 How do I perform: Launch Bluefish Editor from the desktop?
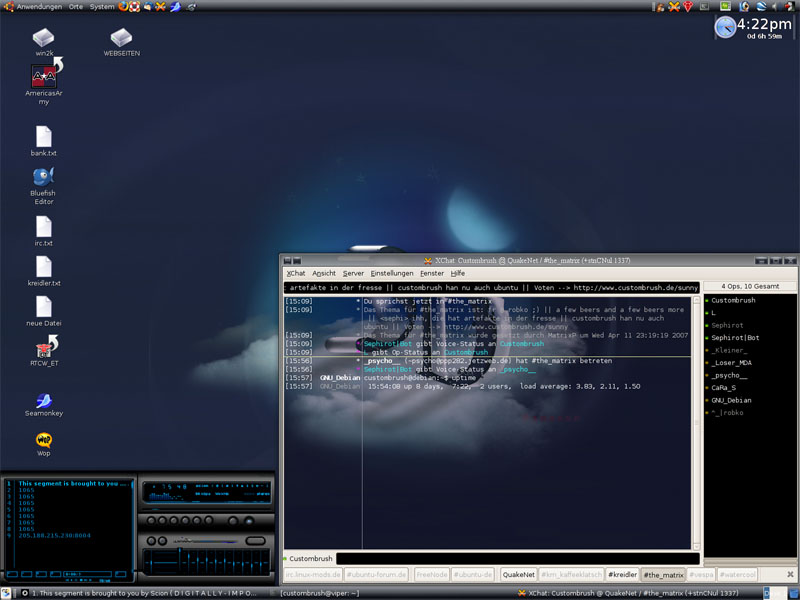click(x=43, y=177)
